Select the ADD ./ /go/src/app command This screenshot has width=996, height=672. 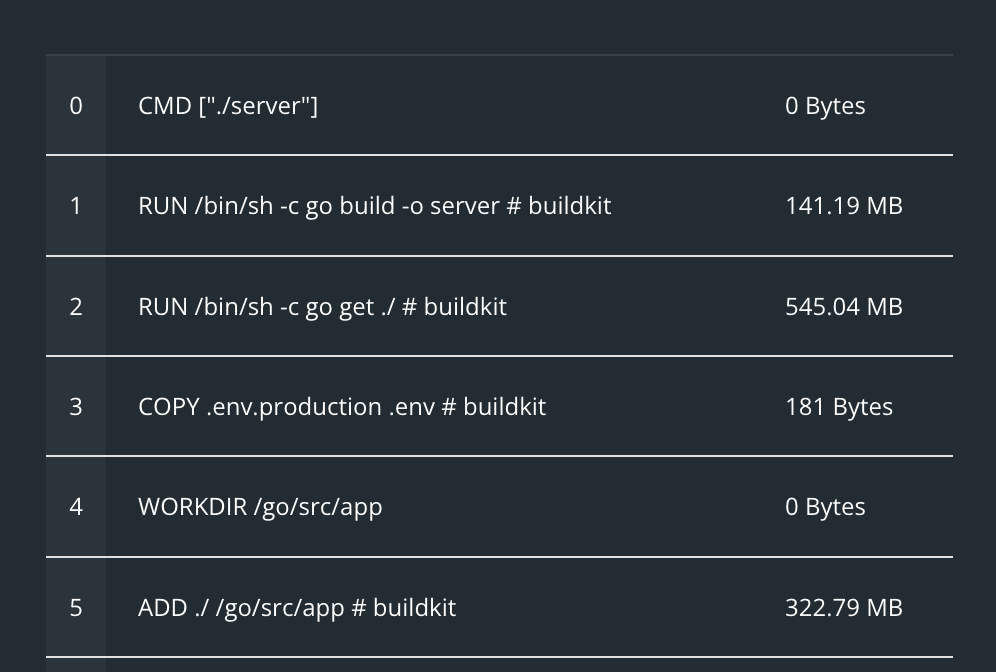[x=297, y=607]
